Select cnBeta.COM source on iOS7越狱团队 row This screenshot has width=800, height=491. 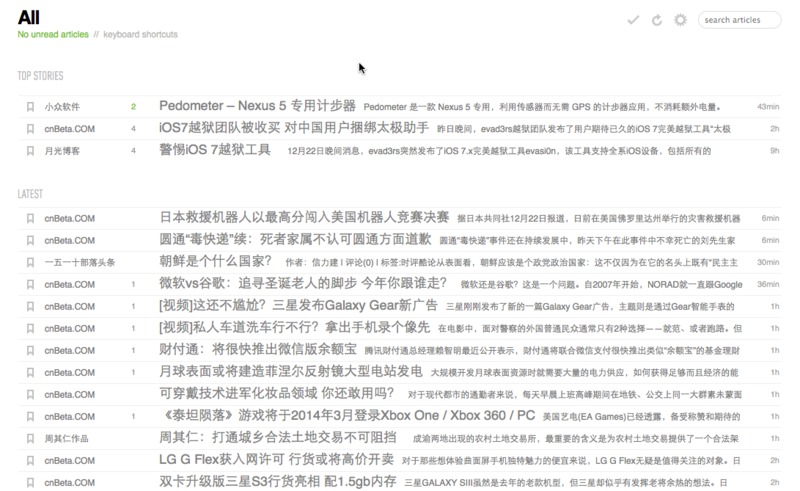[69, 129]
